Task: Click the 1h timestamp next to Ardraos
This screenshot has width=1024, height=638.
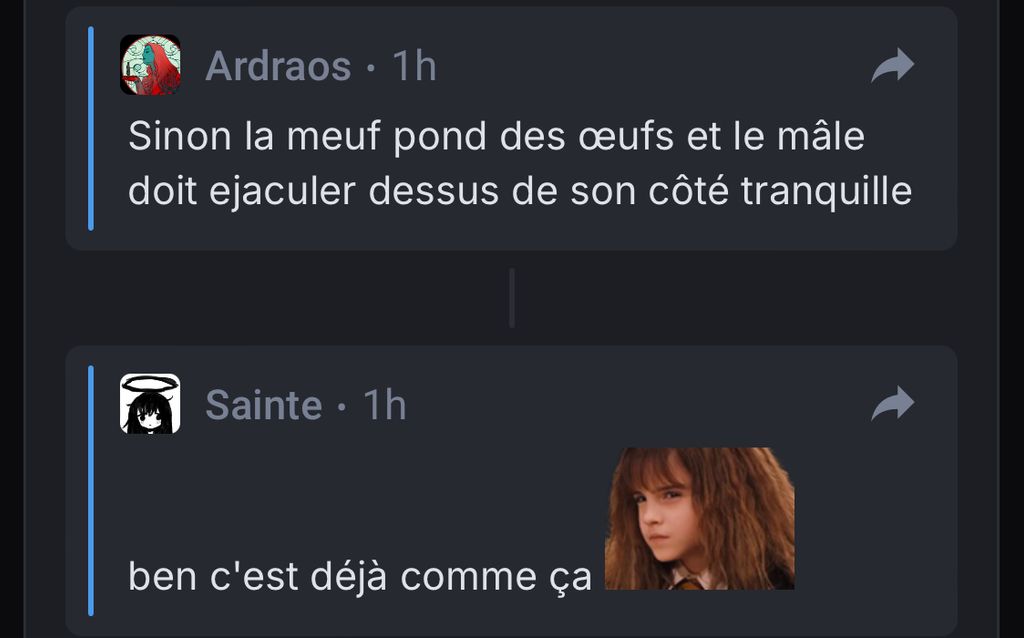Action: 414,67
